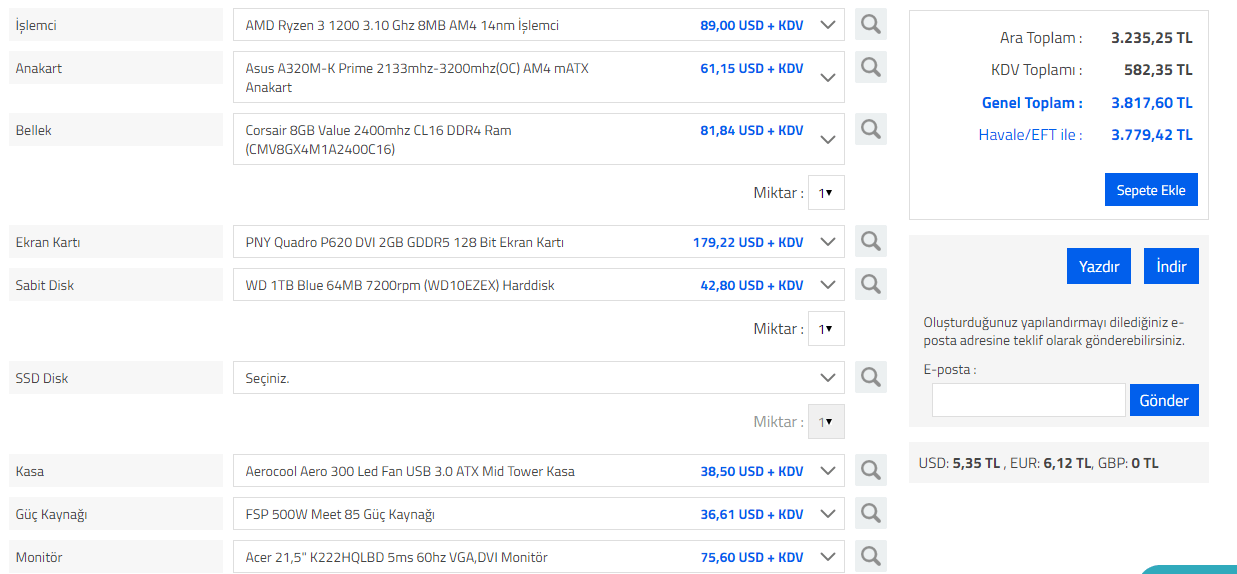This screenshot has height=574, width=1237.
Task: Click the search icon beside İşlemci row
Action: pyautogui.click(x=871, y=25)
